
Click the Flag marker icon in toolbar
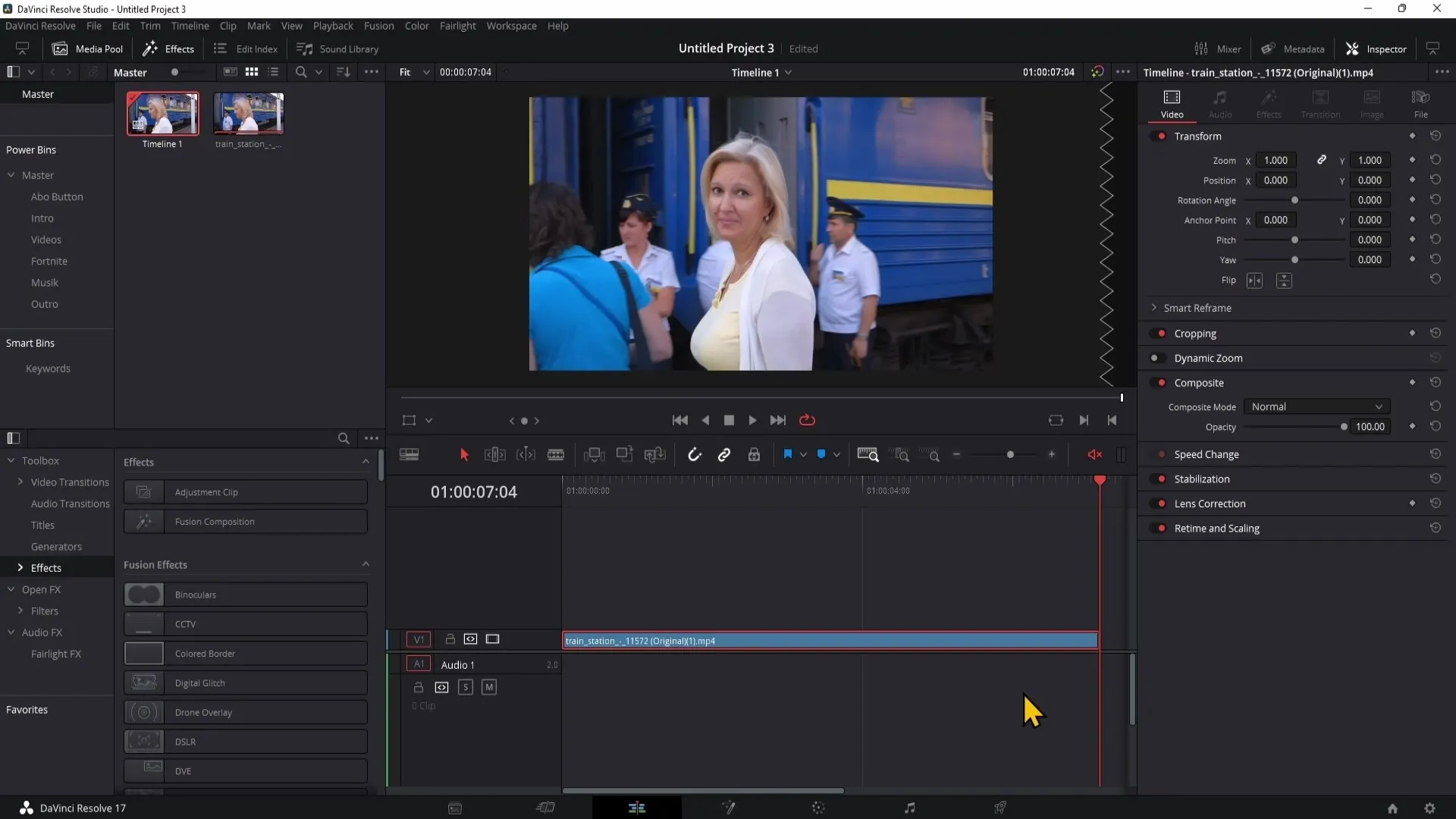point(788,455)
